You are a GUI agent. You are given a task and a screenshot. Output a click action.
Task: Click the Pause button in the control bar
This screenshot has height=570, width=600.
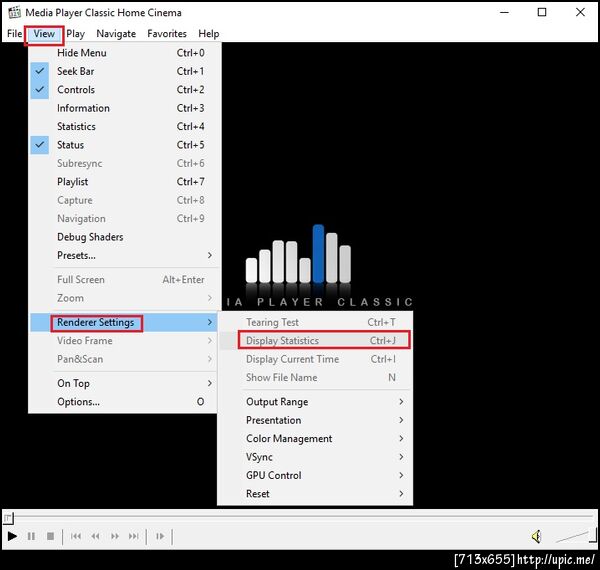click(31, 536)
